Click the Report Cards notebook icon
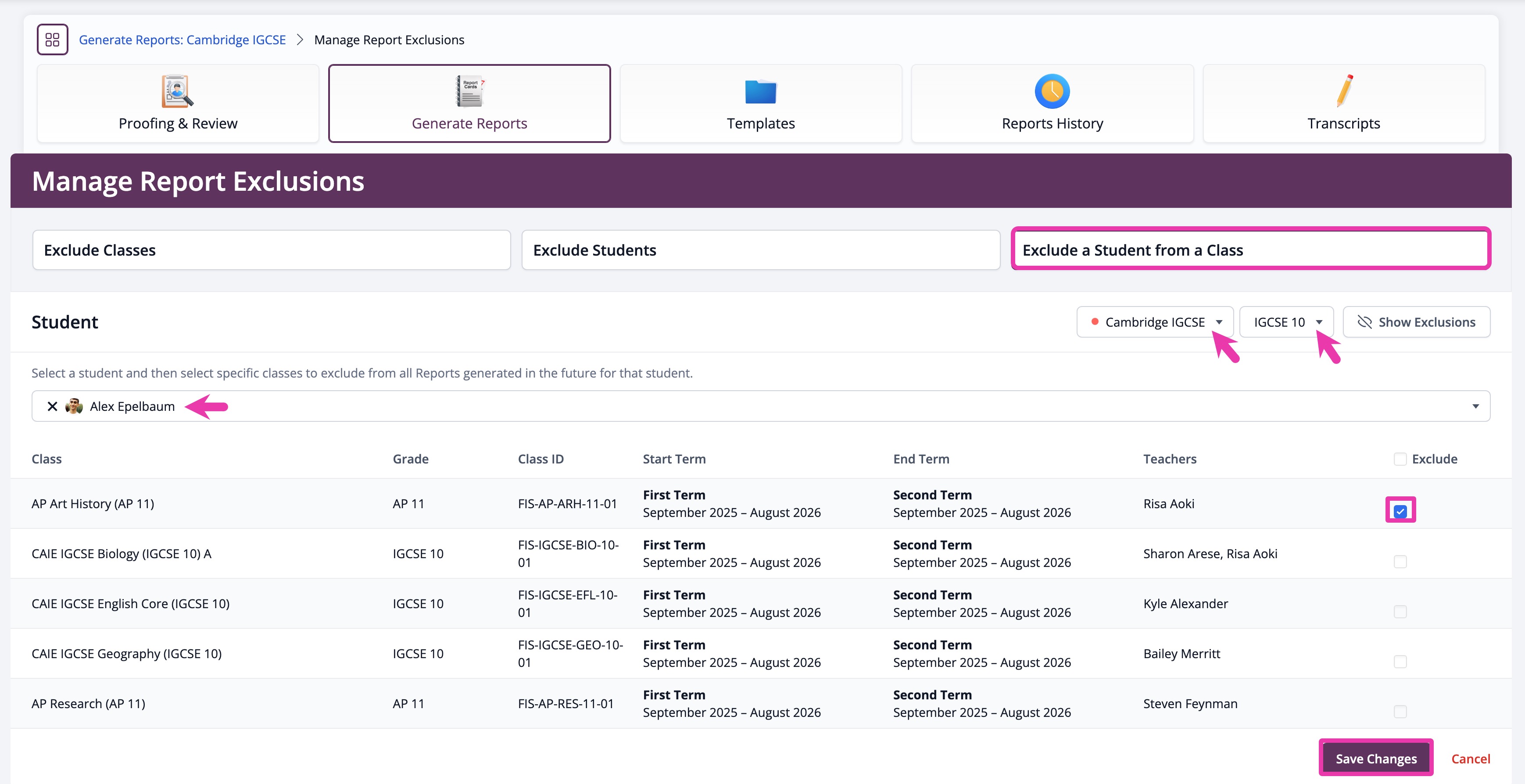Viewport: 1525px width, 784px height. tap(469, 91)
